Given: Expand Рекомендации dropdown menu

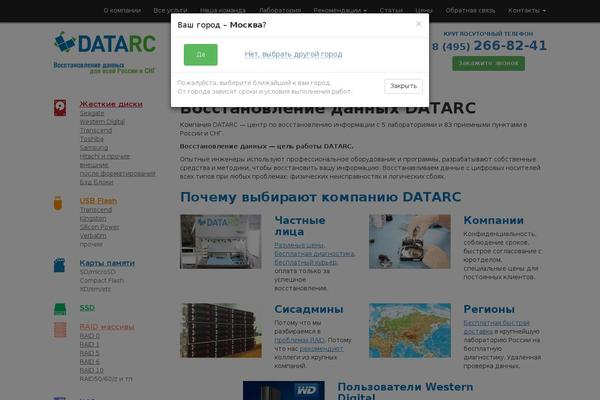Looking at the screenshot, I should [x=340, y=10].
